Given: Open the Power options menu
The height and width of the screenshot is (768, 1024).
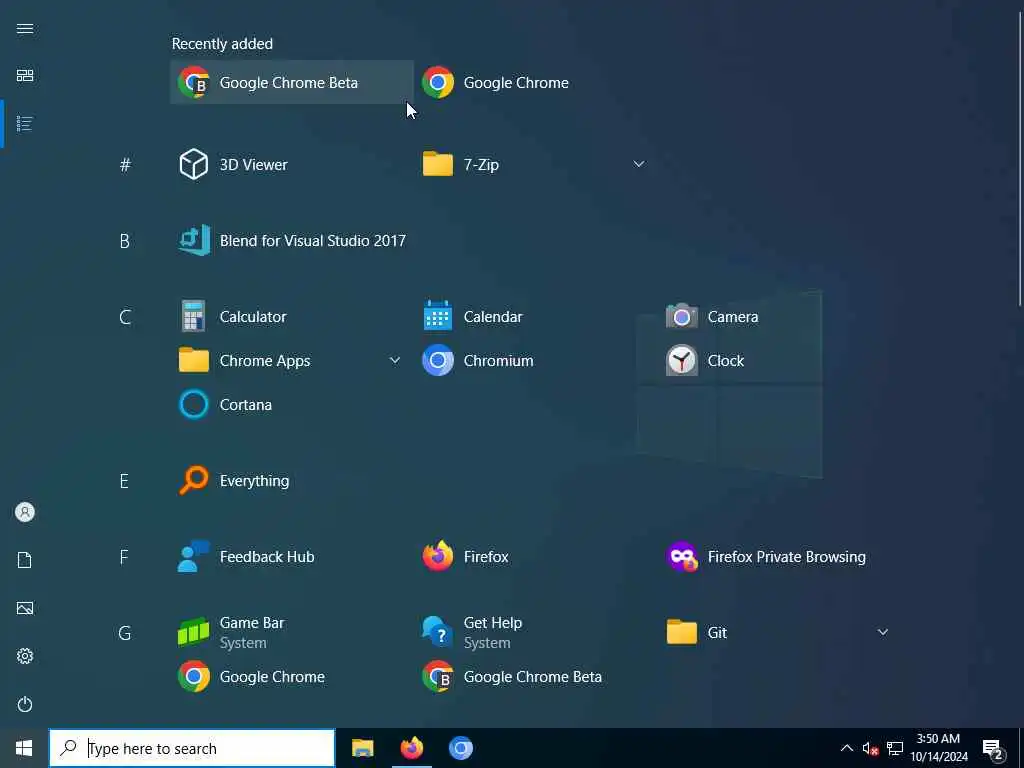Looking at the screenshot, I should click(25, 704).
